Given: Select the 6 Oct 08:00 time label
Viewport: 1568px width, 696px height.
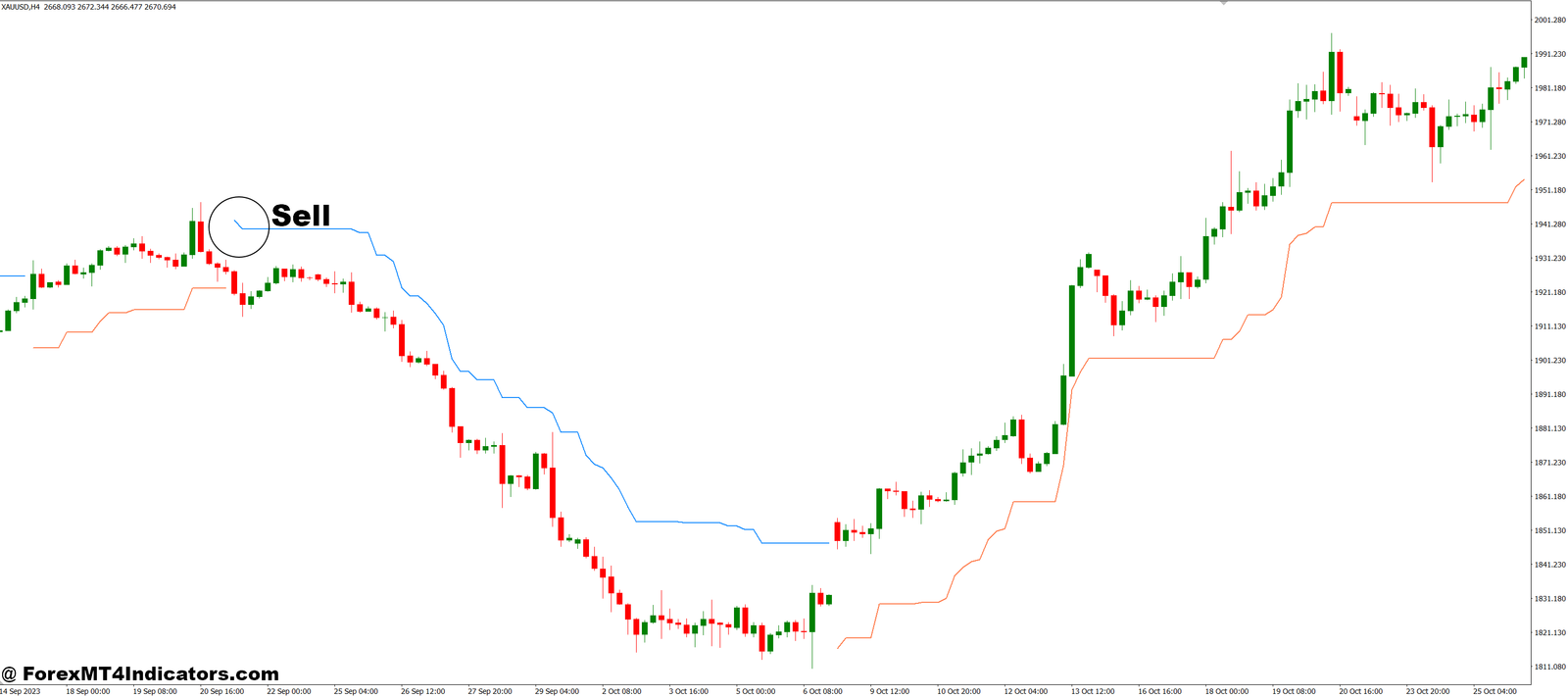Looking at the screenshot, I should point(822,691).
